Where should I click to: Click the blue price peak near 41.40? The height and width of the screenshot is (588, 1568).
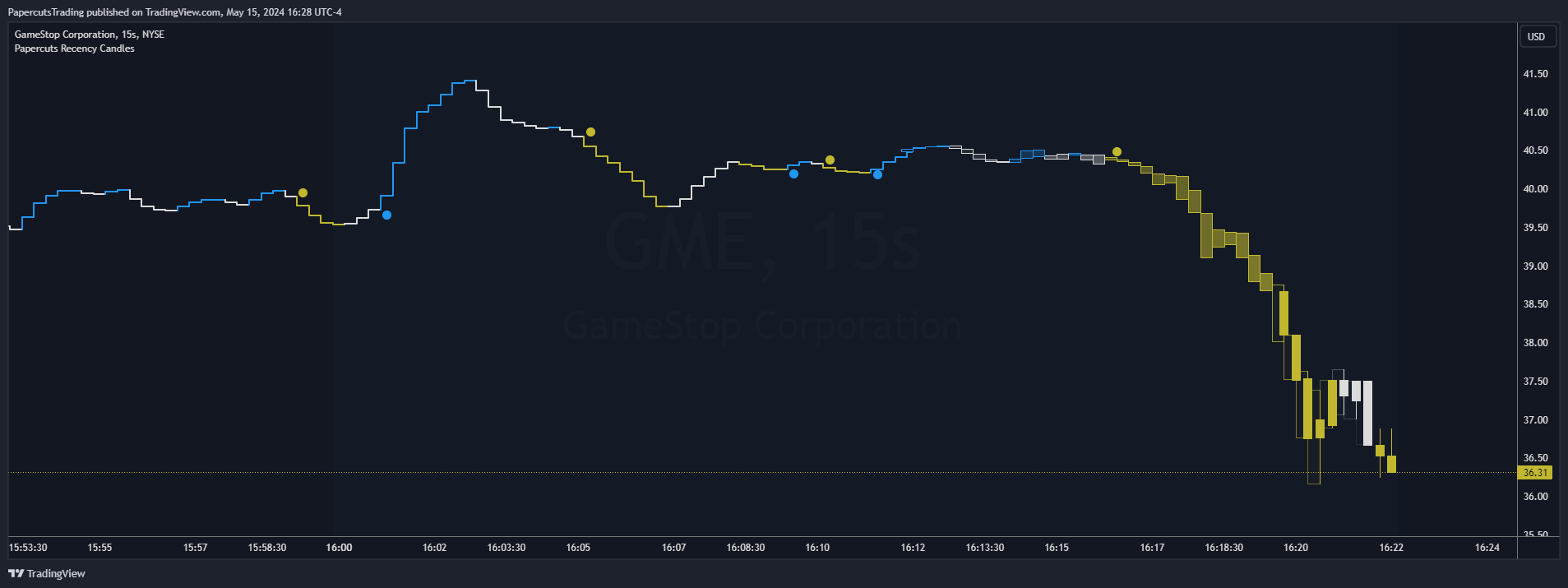(x=469, y=81)
